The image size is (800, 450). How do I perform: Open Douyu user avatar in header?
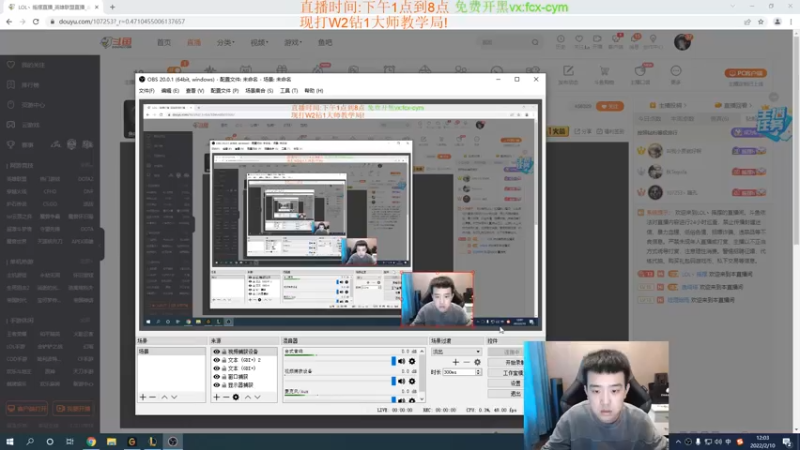click(x=682, y=42)
